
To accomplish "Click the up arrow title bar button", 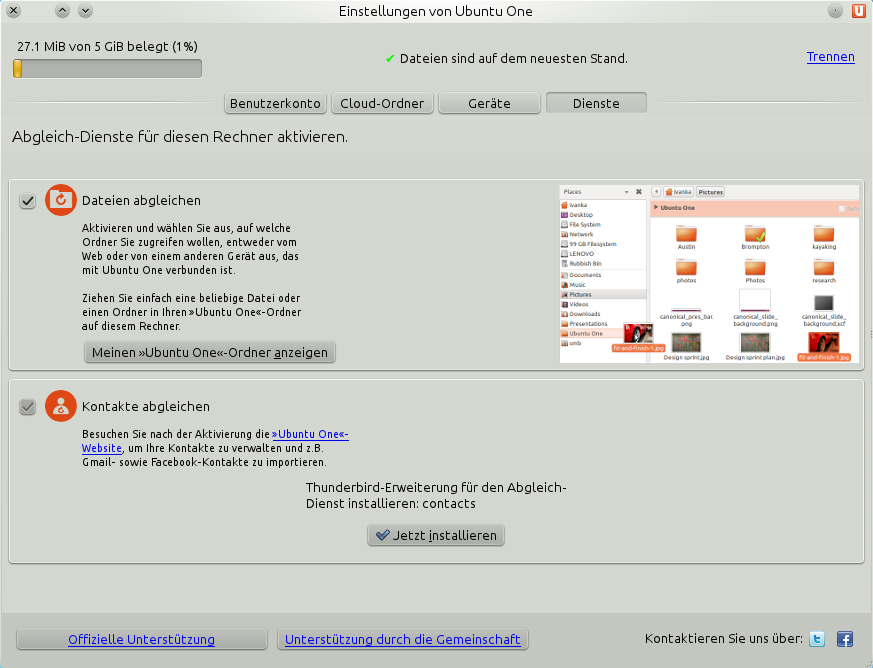I will coord(62,11).
